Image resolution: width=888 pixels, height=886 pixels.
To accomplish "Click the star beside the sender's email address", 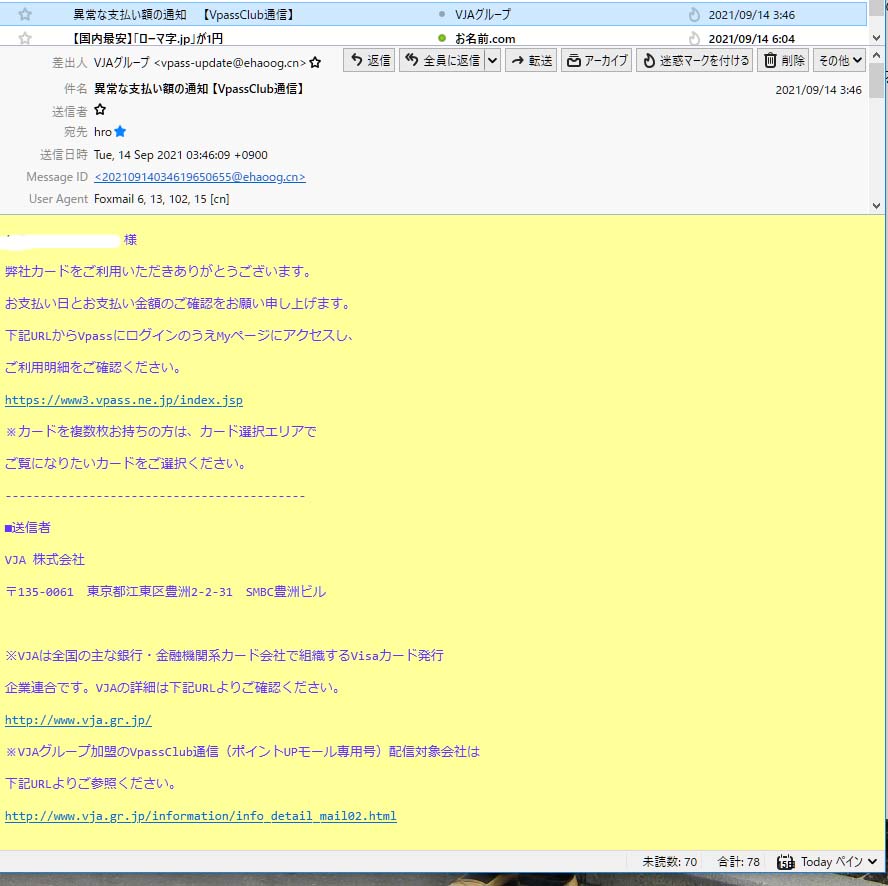I will click(x=316, y=61).
